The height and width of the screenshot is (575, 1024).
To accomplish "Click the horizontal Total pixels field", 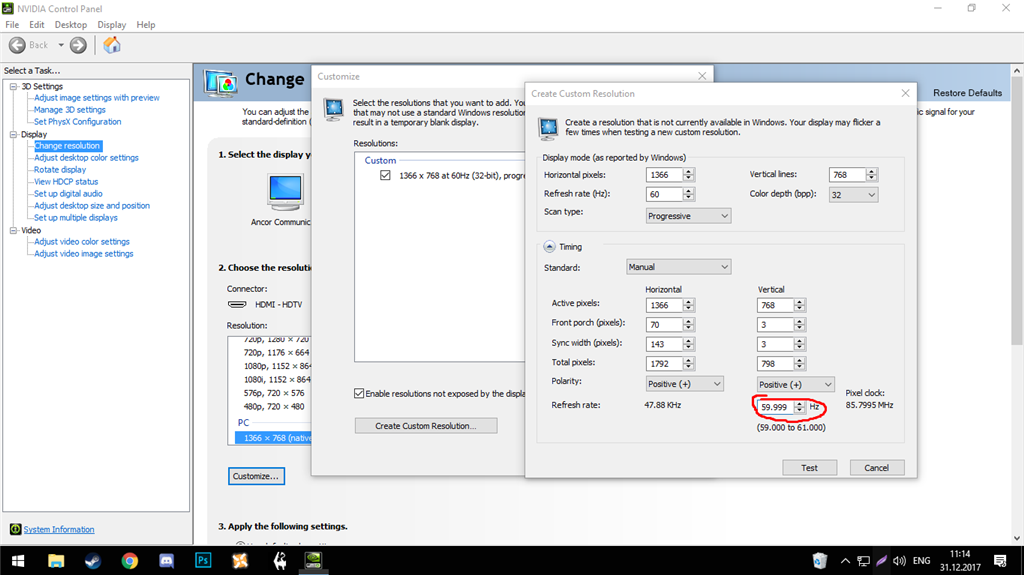I will [x=665, y=364].
